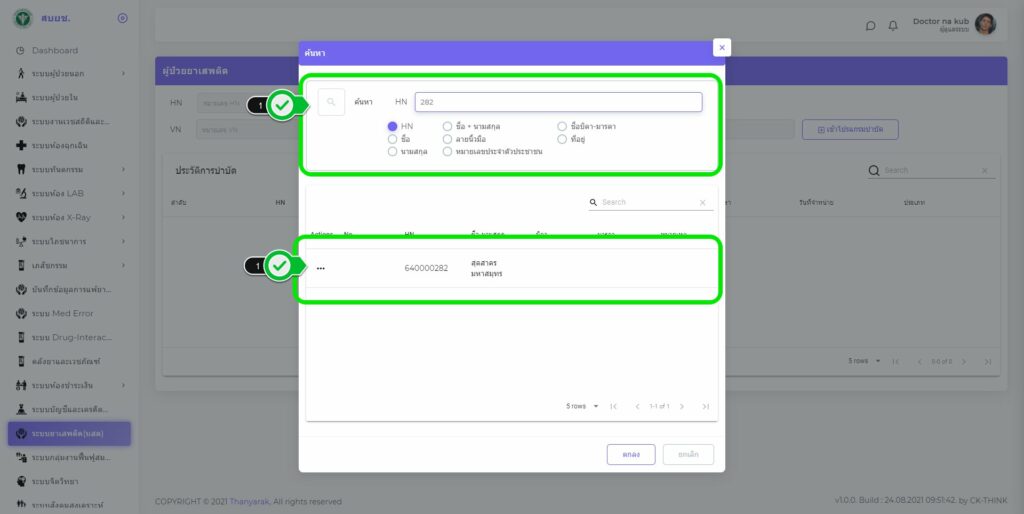Expand the ระบบห้อง LAB sidebar menu
Screen dimensions: 1024x514
coord(68,193)
